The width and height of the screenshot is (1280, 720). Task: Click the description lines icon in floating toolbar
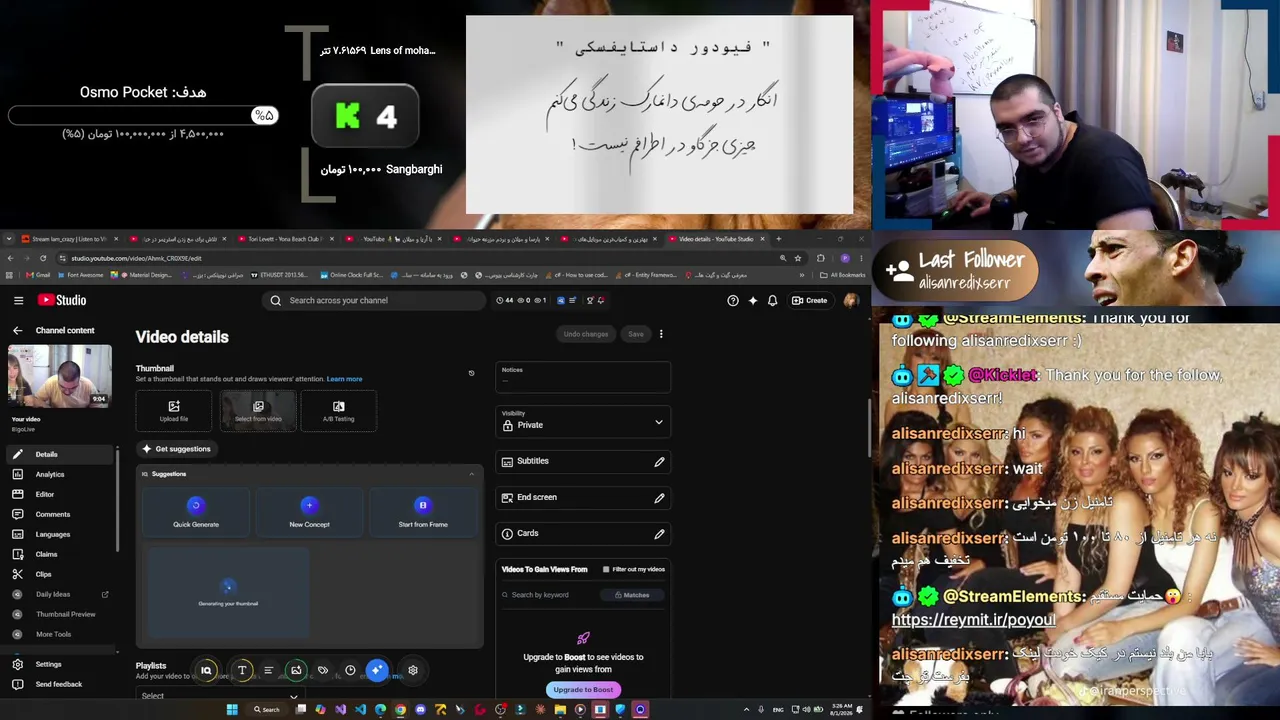click(x=268, y=671)
